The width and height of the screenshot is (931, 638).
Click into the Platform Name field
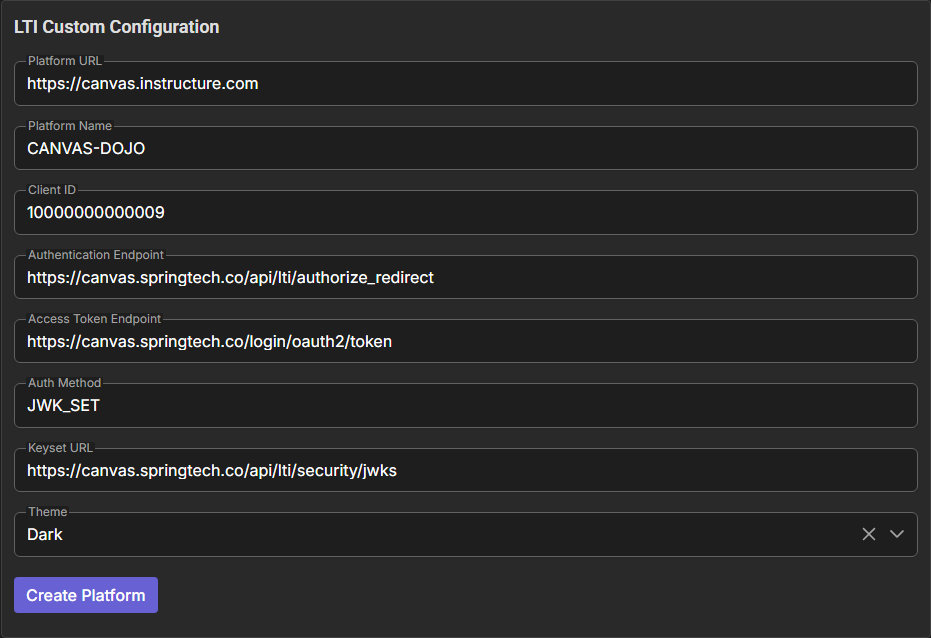pos(465,148)
